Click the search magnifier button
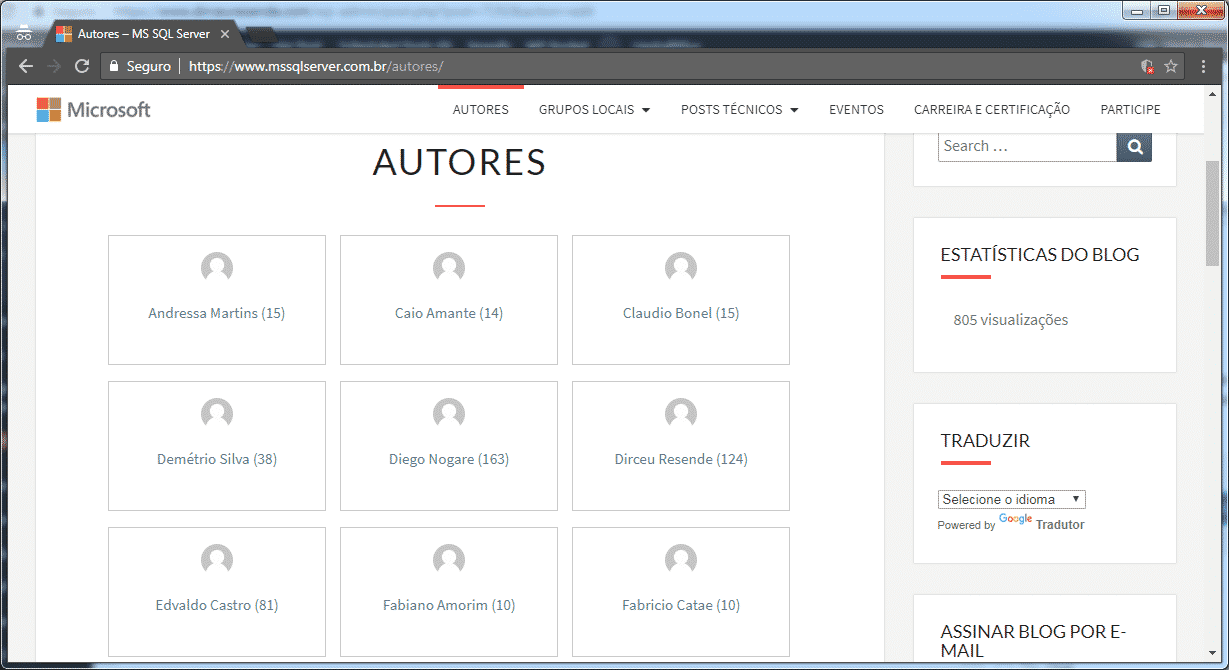 (1134, 146)
